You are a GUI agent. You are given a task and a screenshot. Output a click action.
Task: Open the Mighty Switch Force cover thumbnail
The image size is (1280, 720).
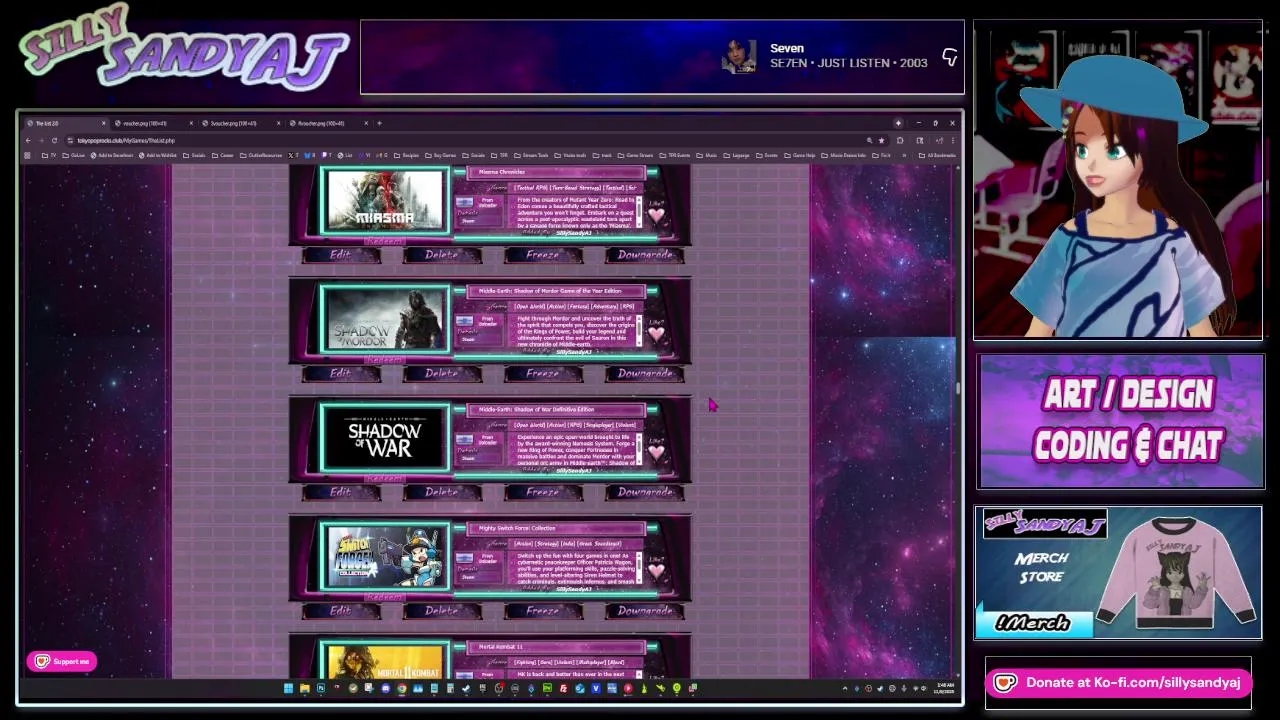coord(385,557)
